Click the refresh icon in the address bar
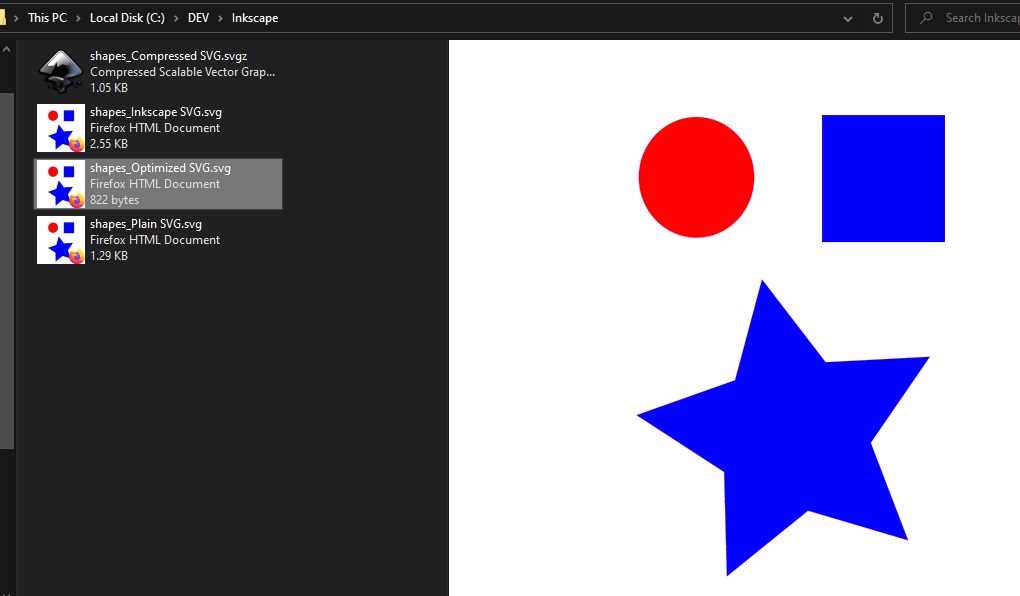 click(x=877, y=17)
